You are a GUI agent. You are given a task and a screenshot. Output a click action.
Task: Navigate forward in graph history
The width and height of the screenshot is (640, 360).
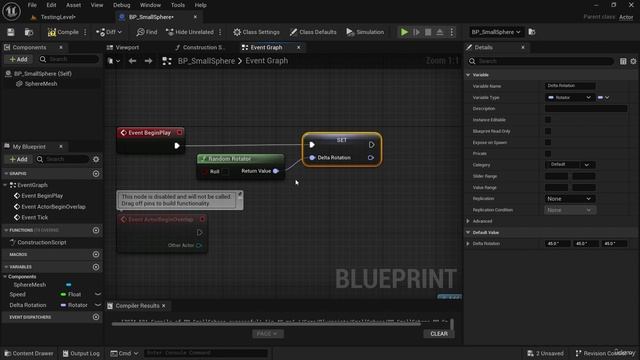pyautogui.click(x=148, y=61)
